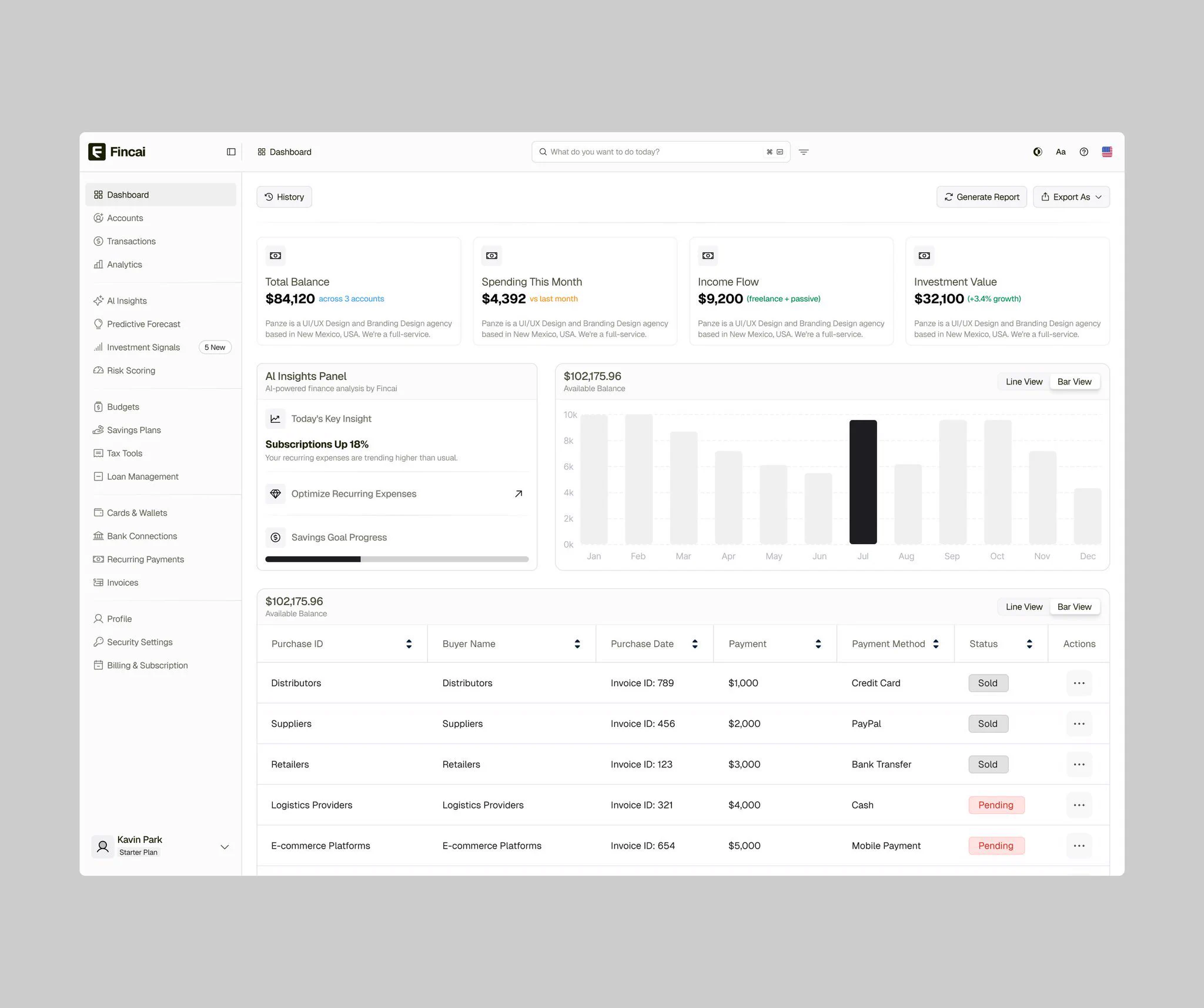Click the Pending status for Logistics Providers

click(x=996, y=805)
